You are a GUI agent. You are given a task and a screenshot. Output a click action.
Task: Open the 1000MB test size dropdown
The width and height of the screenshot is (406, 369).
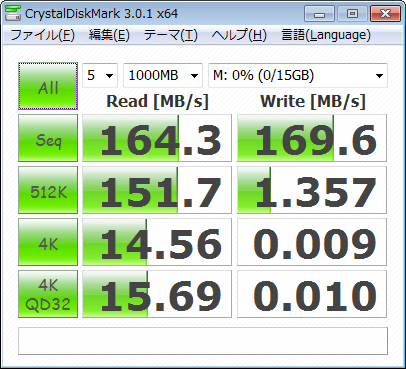coord(163,75)
